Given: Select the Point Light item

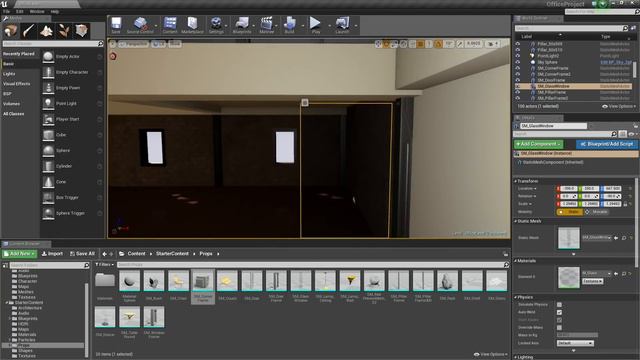Looking at the screenshot, I should click(x=72, y=104).
